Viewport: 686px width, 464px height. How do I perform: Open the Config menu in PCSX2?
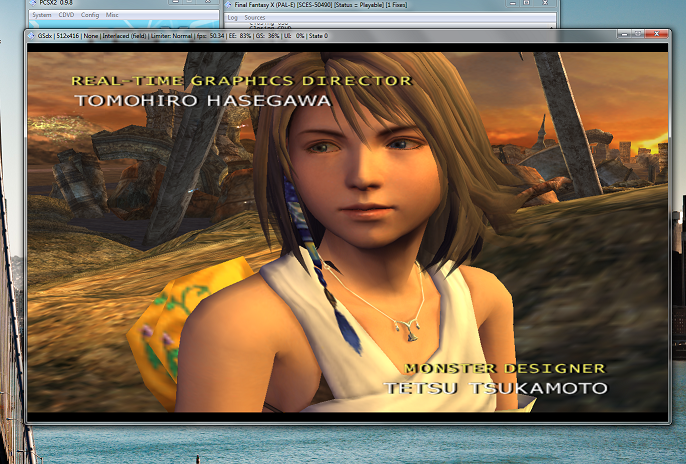(90, 15)
